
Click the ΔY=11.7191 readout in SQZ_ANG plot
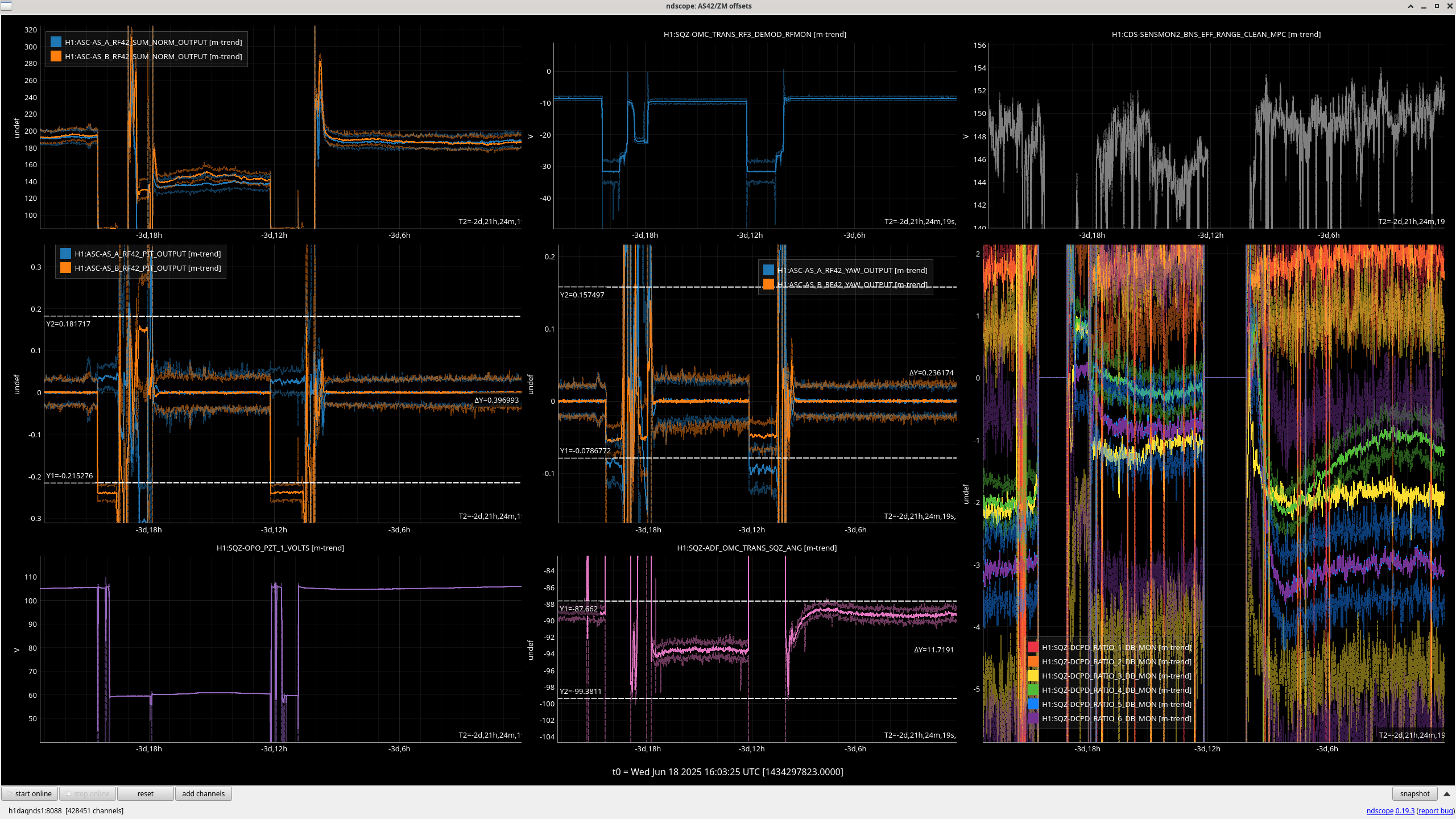934,650
